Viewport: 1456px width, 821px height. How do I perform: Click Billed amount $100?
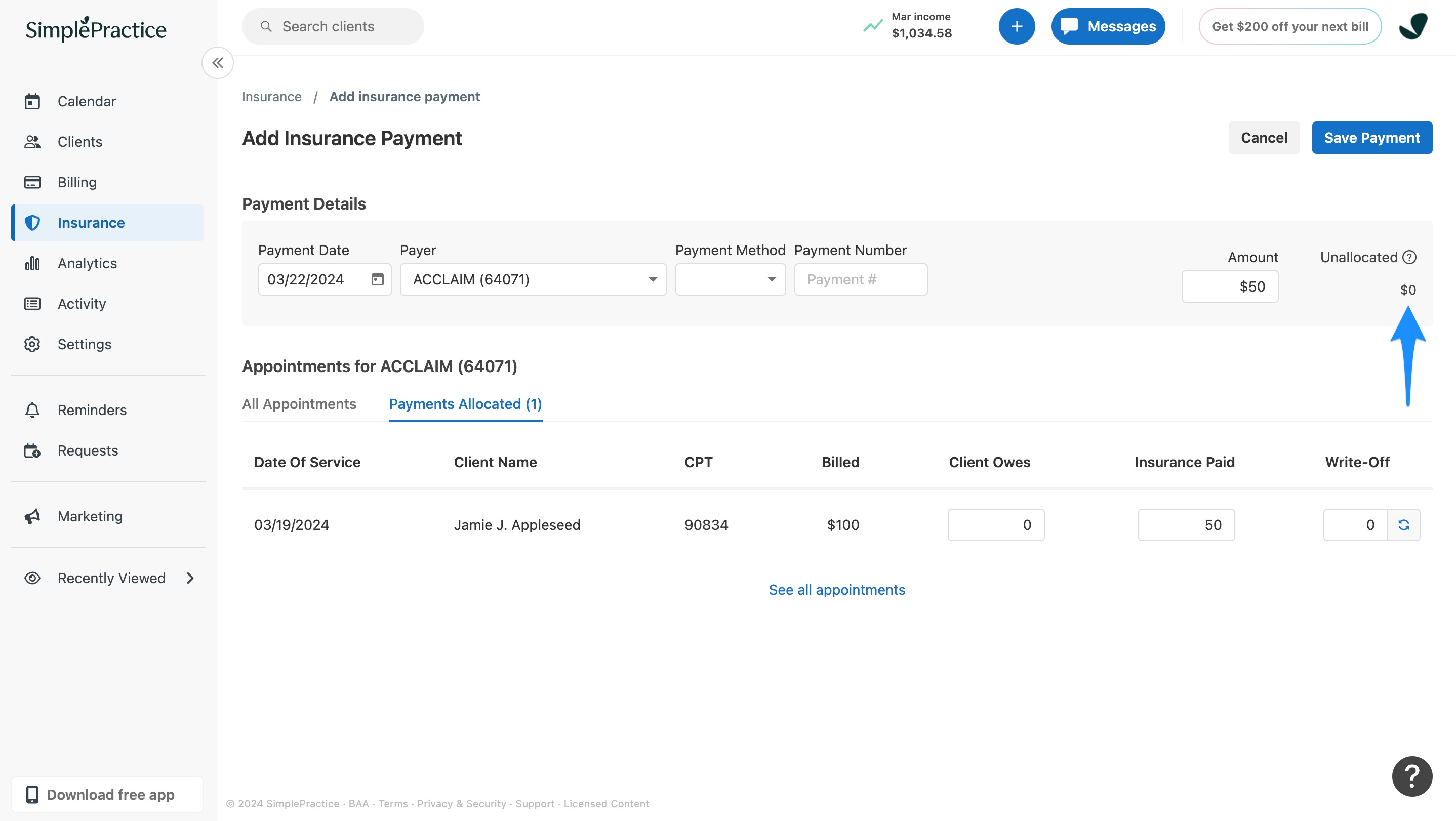pyautogui.click(x=843, y=525)
